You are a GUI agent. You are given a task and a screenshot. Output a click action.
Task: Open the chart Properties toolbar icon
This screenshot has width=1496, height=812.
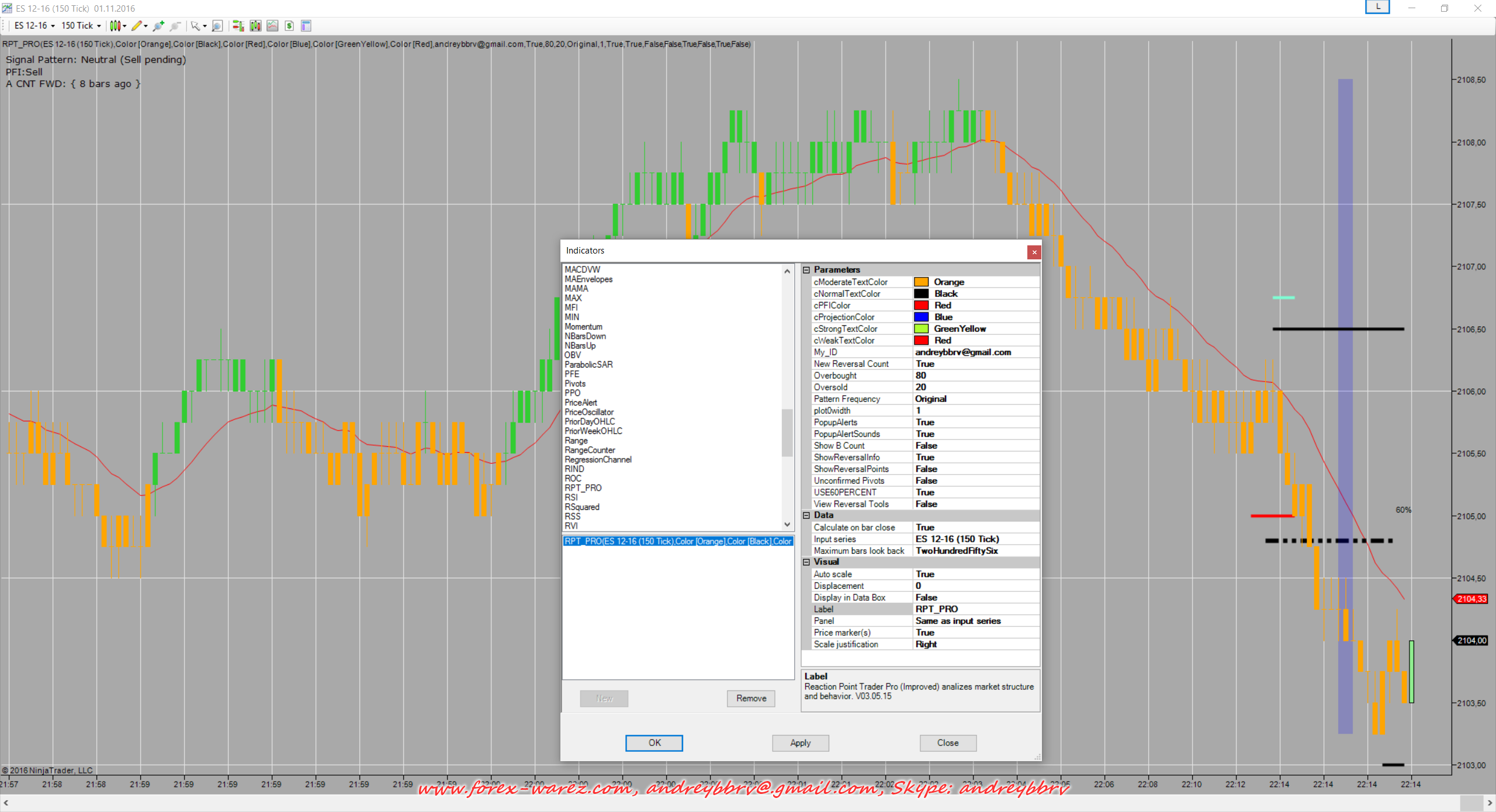[x=306, y=26]
